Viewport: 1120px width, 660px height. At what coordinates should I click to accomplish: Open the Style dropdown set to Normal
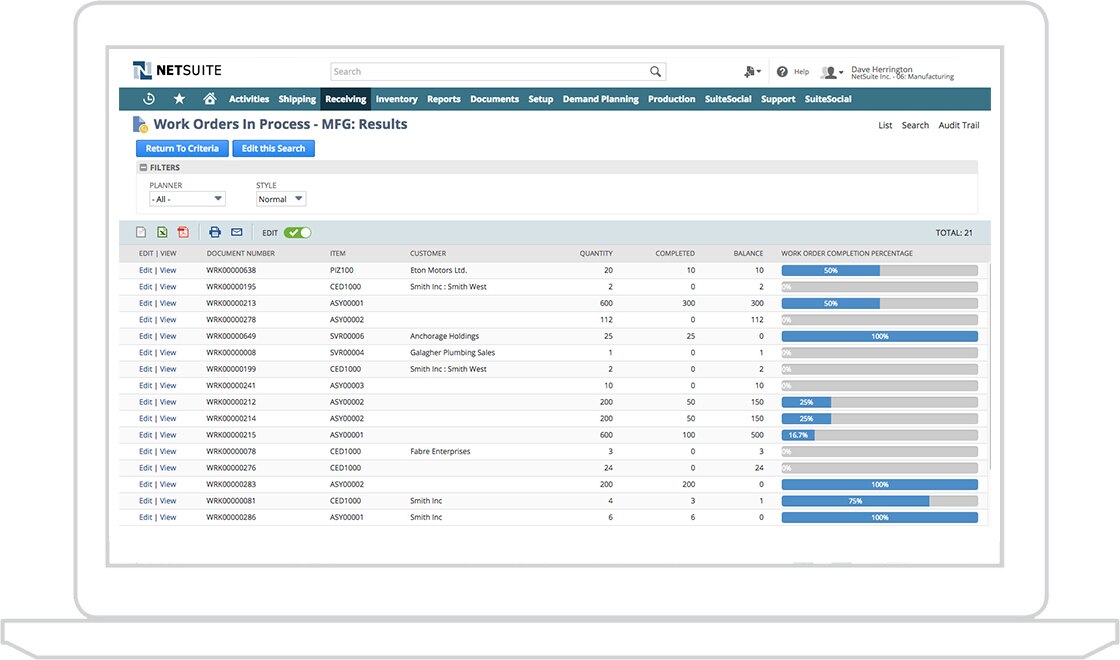coord(281,199)
